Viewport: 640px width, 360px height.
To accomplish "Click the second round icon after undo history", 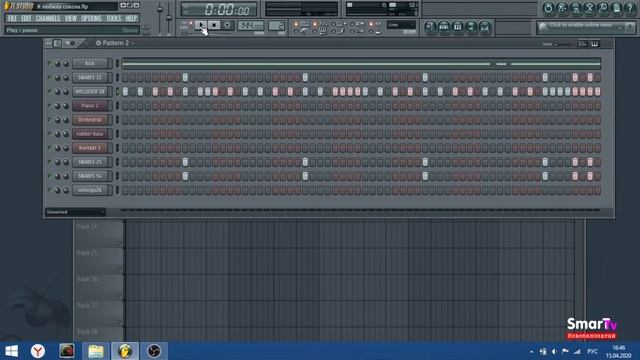I will 562,8.
